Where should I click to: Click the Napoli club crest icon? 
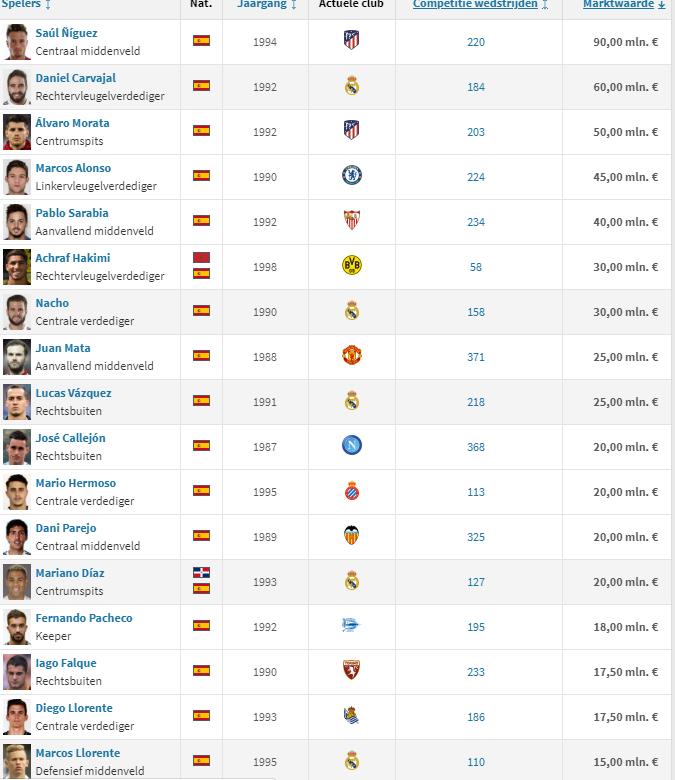[x=351, y=446]
